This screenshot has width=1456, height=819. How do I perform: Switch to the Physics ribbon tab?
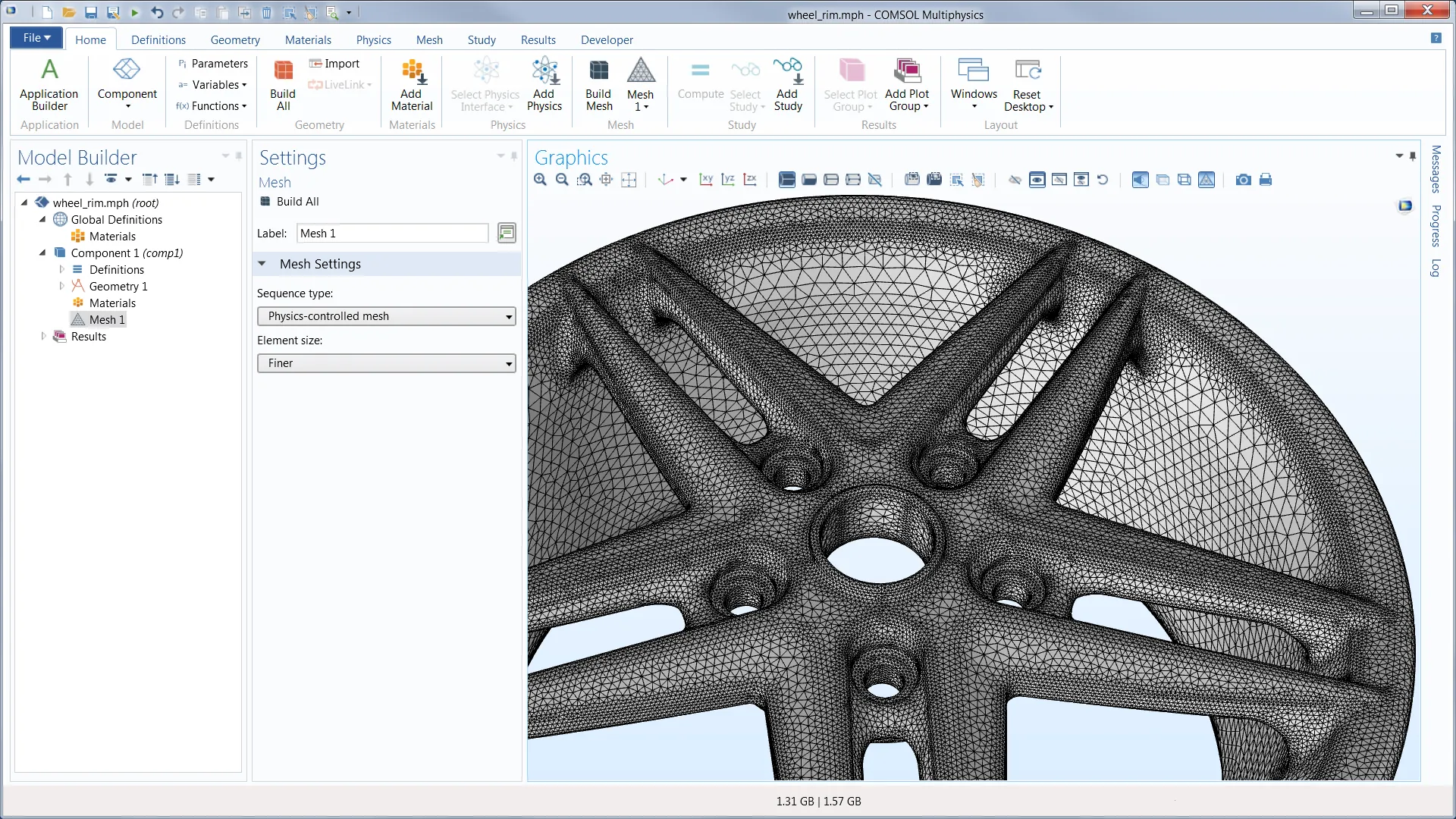(373, 39)
